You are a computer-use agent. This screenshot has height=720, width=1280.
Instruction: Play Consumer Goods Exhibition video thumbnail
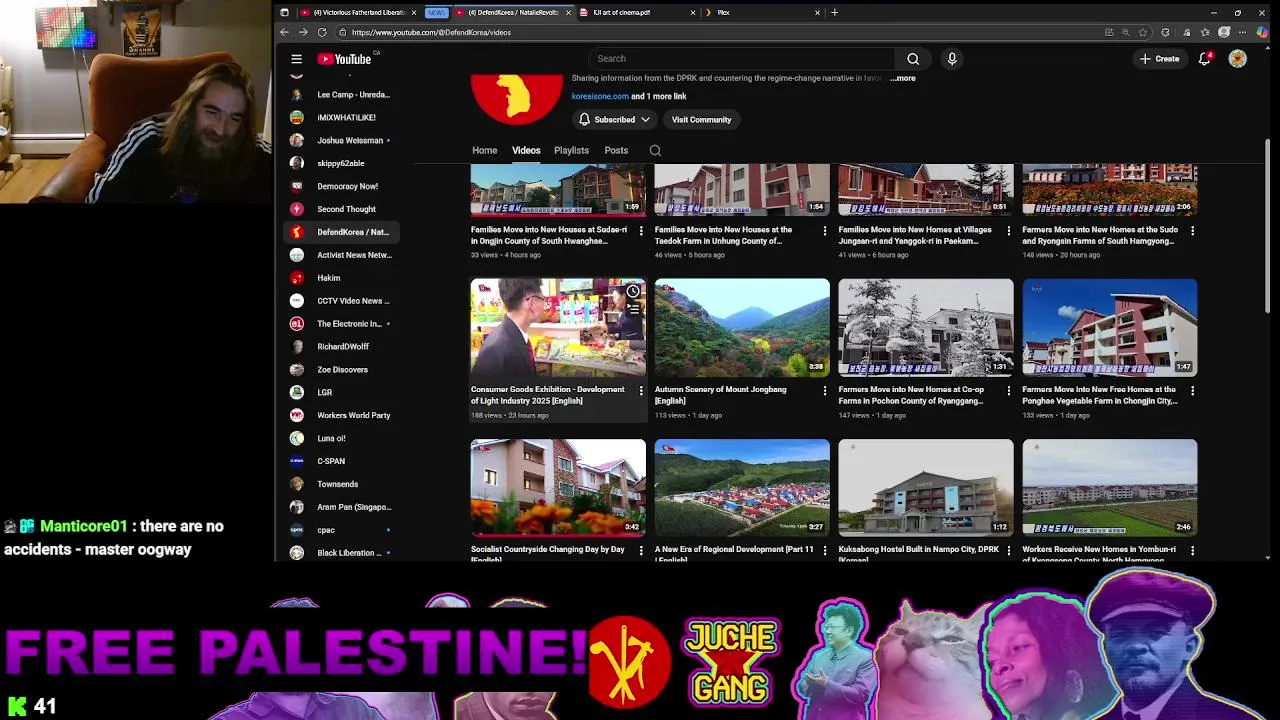coord(558,328)
